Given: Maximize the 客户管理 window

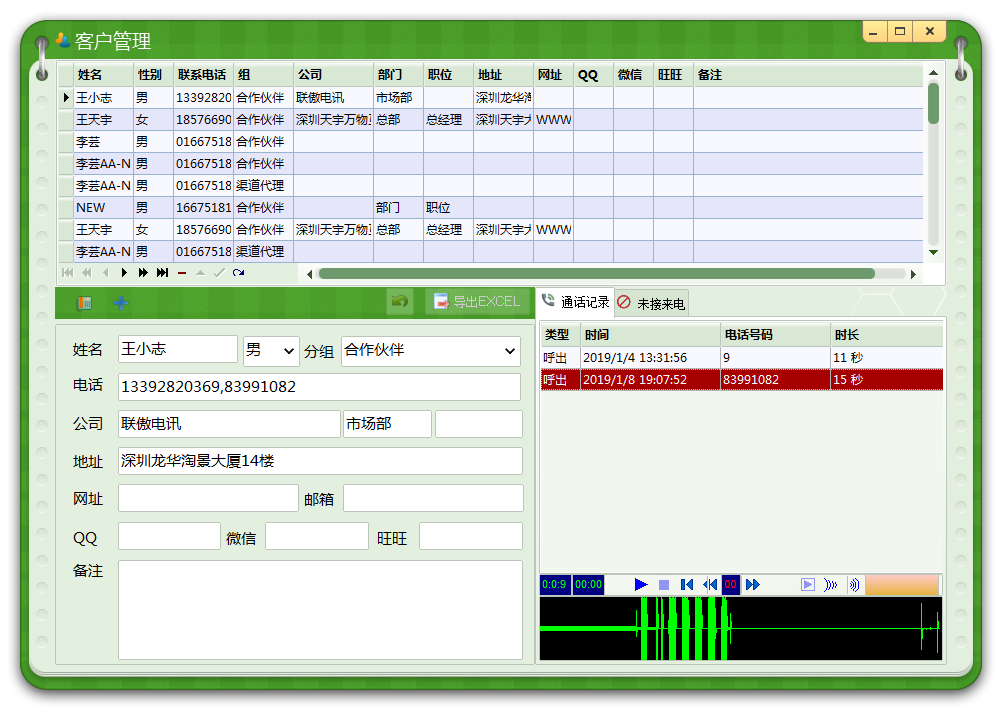Looking at the screenshot, I should click(x=900, y=31).
